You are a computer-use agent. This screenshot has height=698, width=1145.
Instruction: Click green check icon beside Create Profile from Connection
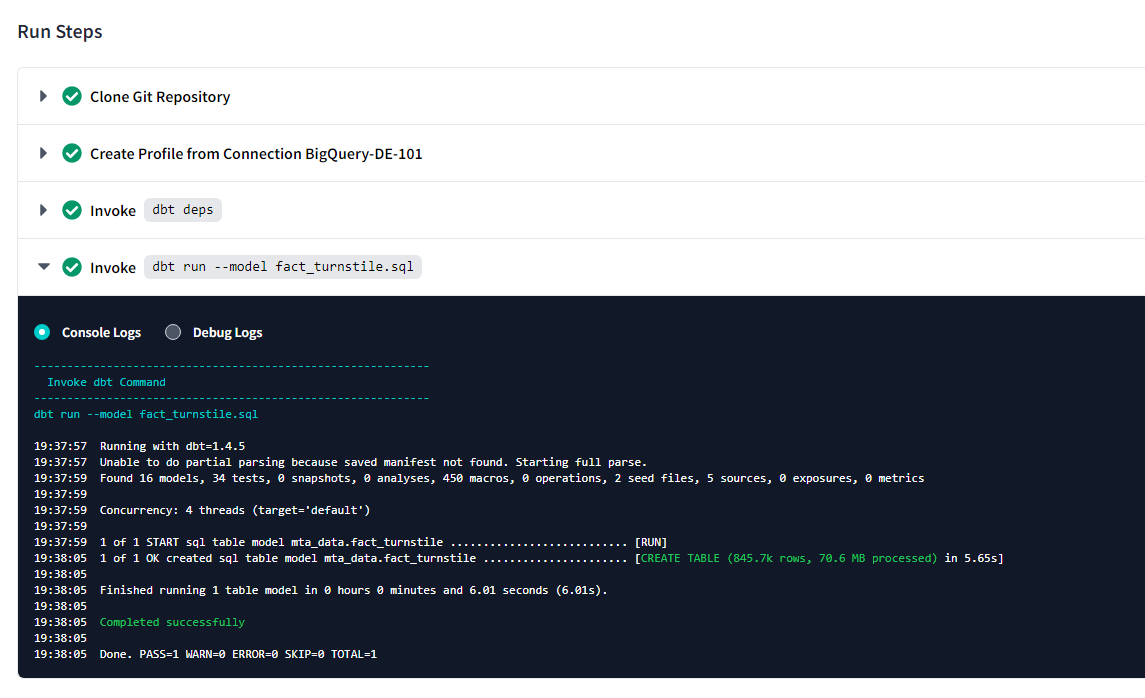tap(72, 153)
